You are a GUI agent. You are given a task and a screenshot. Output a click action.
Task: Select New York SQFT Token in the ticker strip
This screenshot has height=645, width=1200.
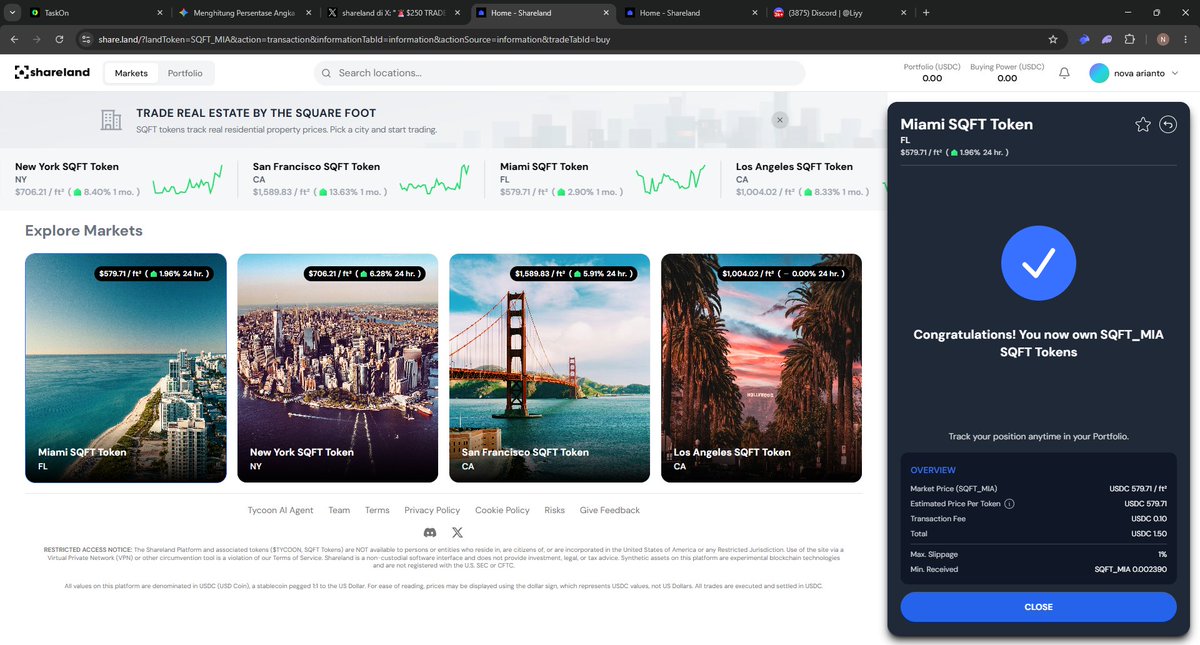[118, 179]
